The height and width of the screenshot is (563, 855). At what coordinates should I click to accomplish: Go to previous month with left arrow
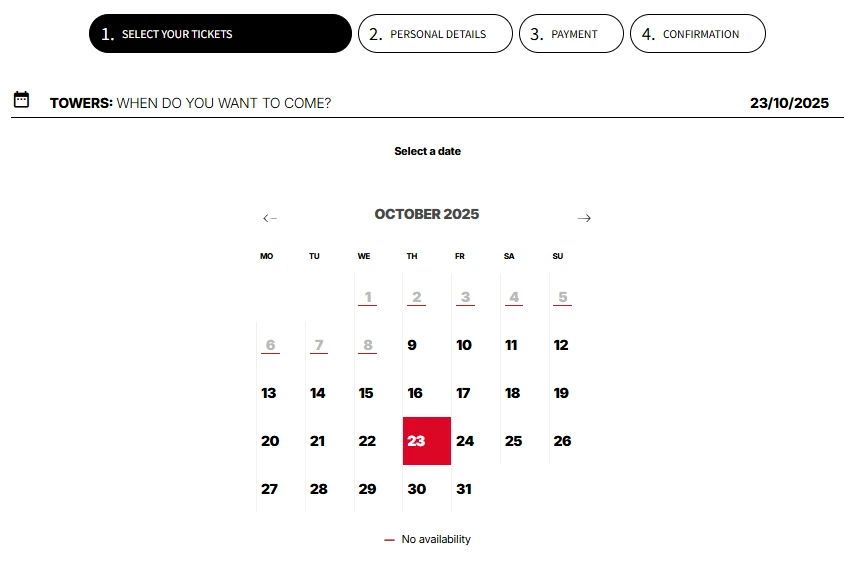tap(269, 218)
